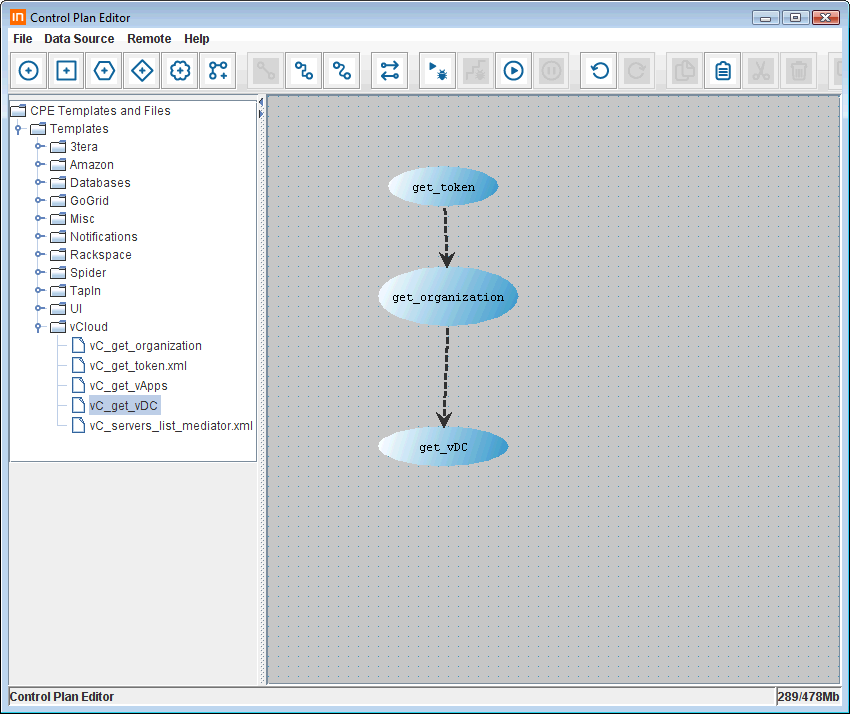Open the Help menu
The height and width of the screenshot is (714, 850).
point(197,39)
